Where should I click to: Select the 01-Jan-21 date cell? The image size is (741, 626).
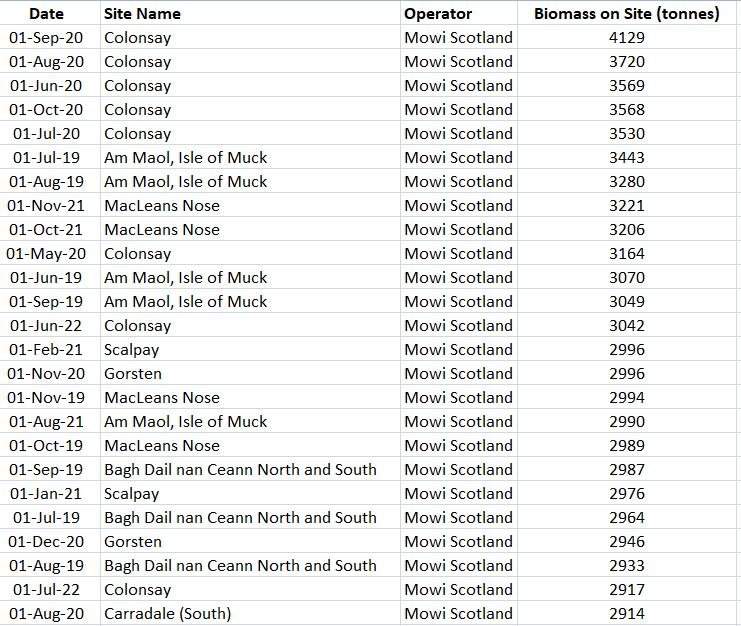[x=46, y=494]
